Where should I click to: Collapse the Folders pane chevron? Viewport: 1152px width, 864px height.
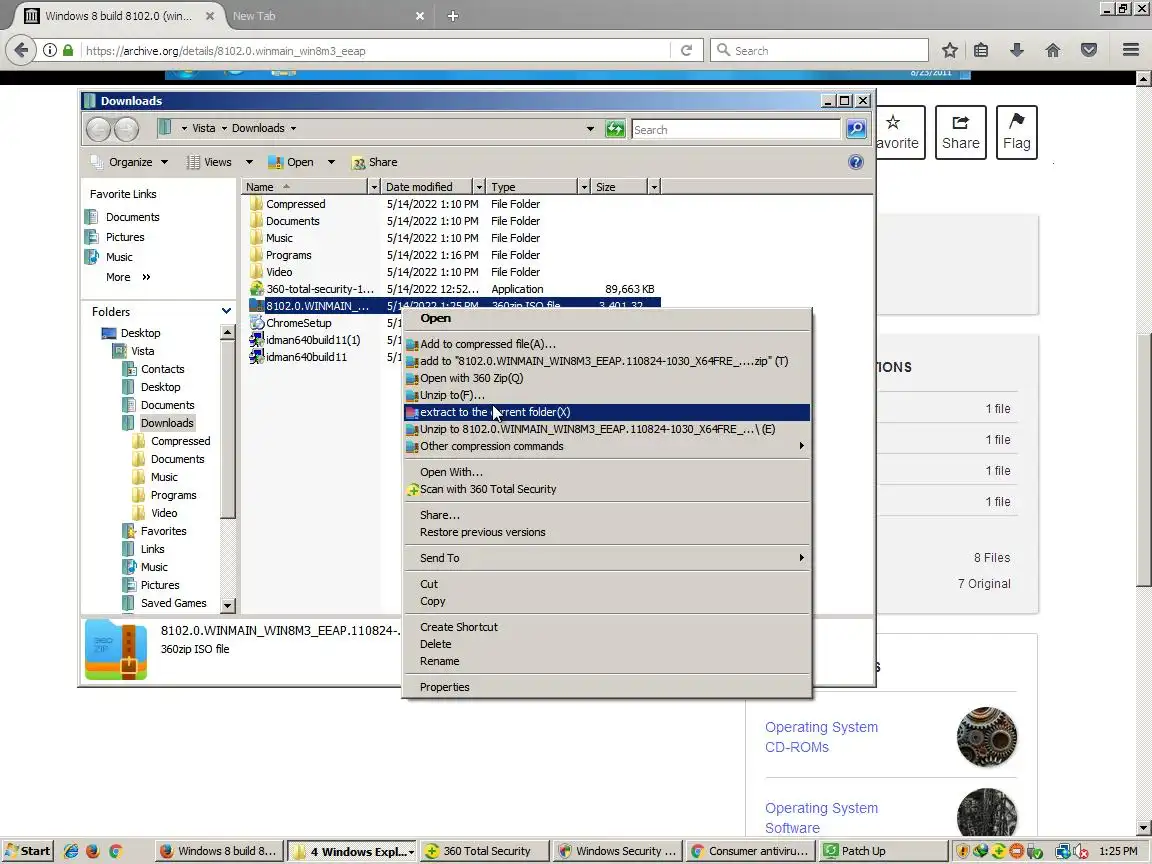click(226, 311)
